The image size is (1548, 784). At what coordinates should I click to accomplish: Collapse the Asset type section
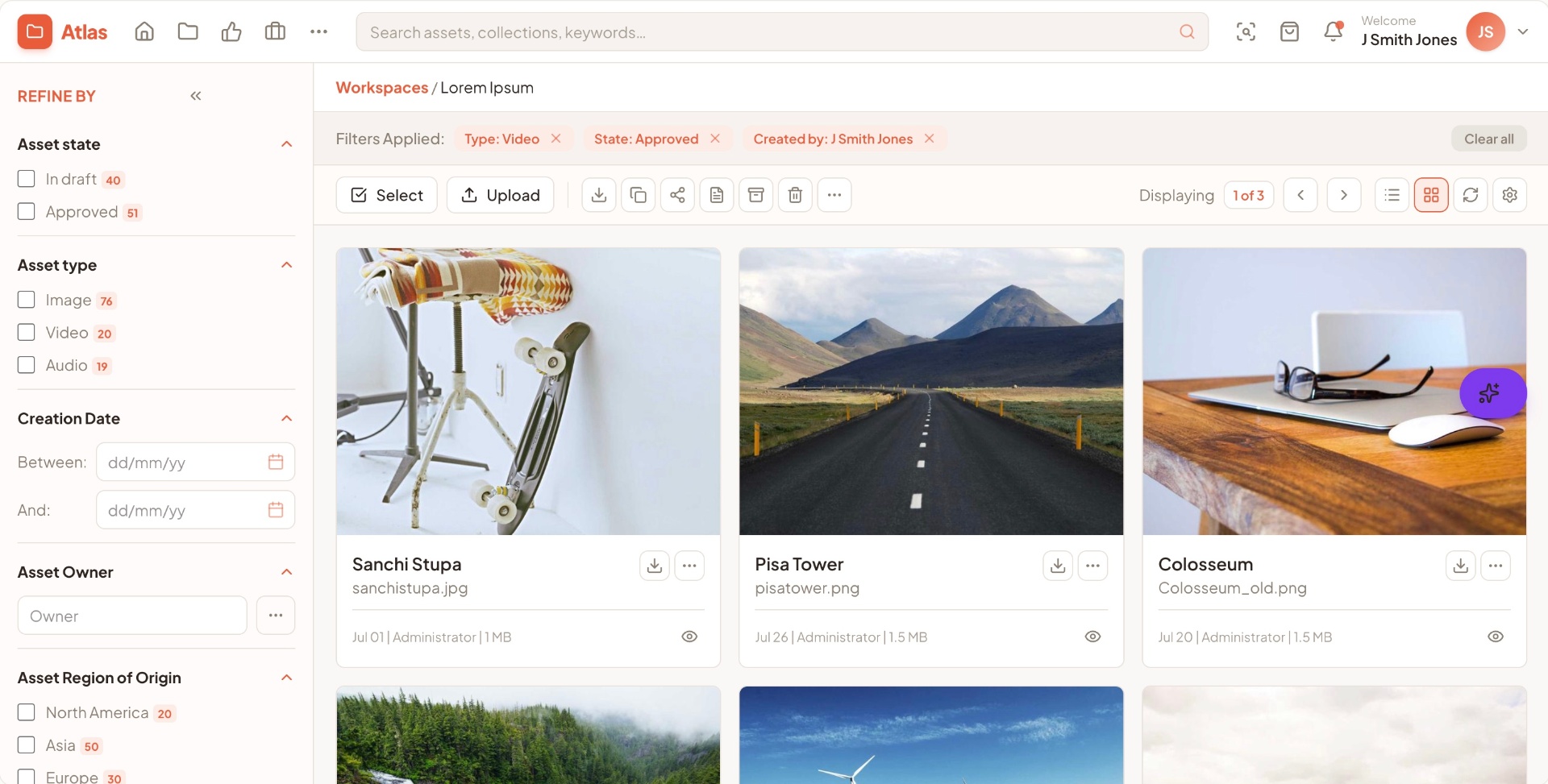point(286,265)
